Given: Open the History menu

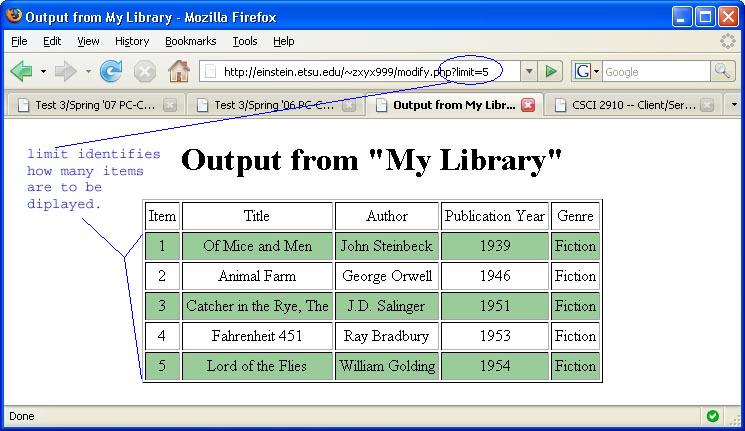Looking at the screenshot, I should [x=132, y=41].
